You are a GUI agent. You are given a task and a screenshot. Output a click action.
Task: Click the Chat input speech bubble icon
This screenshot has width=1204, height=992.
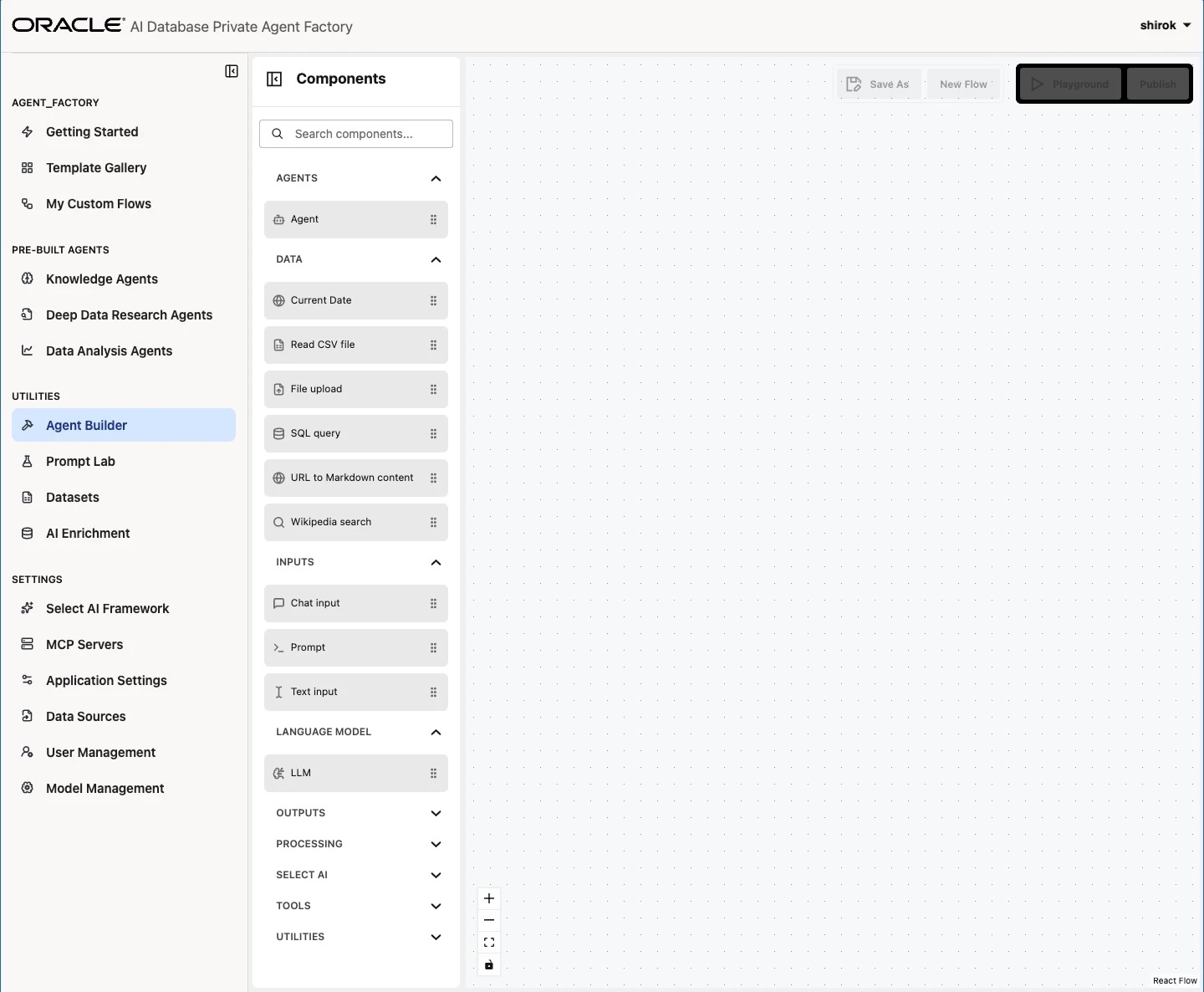[x=279, y=604]
